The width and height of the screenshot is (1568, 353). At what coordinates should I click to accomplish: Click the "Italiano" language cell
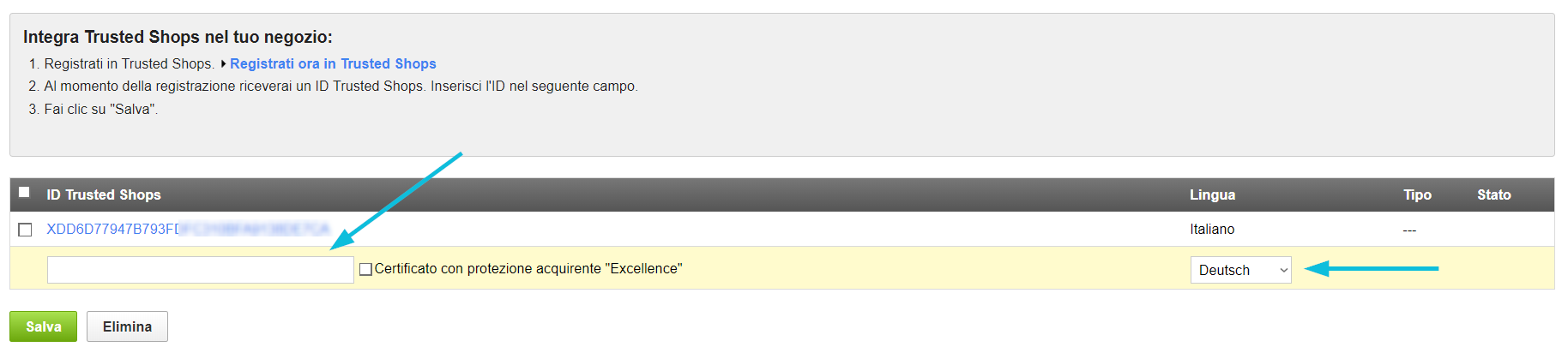(x=1212, y=229)
